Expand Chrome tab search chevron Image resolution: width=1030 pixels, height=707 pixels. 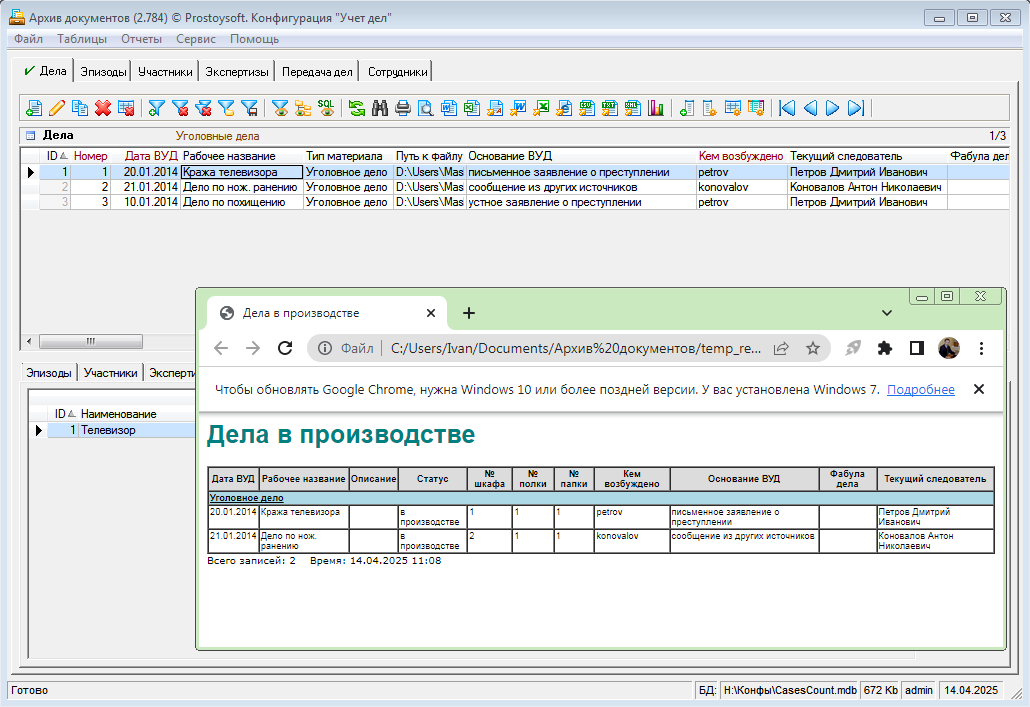coord(887,313)
